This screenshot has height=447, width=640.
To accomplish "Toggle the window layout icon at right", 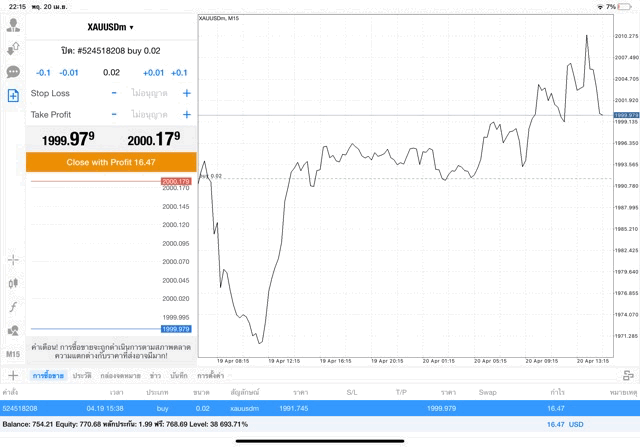I will [x=628, y=375].
